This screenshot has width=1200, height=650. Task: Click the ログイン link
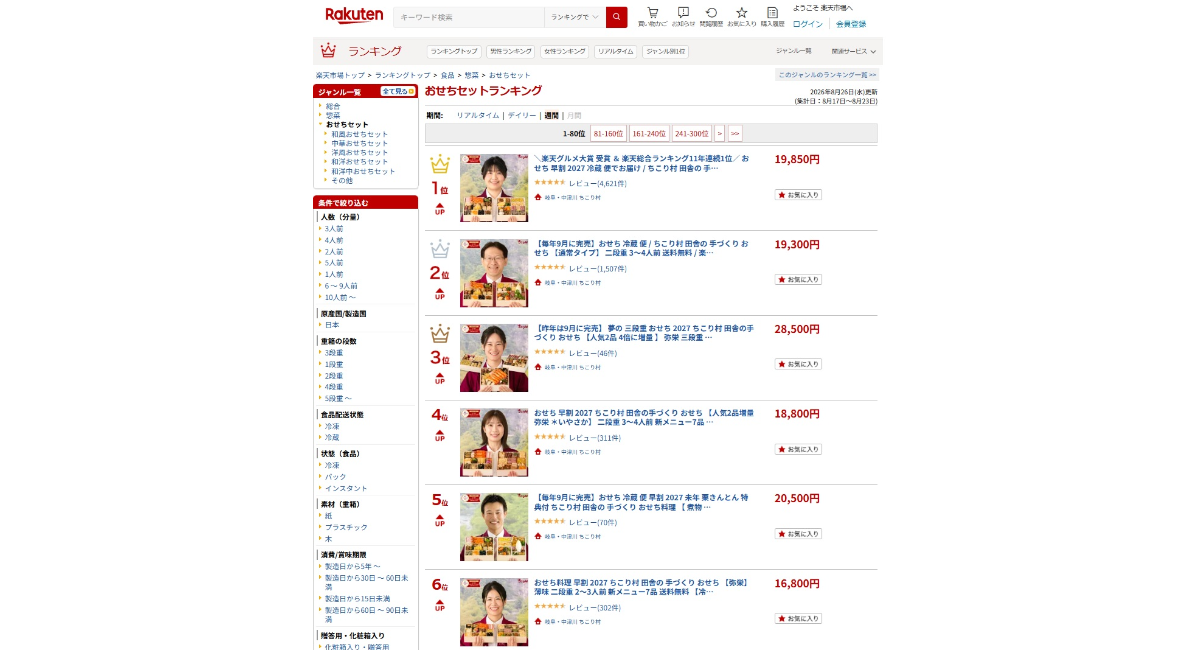(x=808, y=24)
